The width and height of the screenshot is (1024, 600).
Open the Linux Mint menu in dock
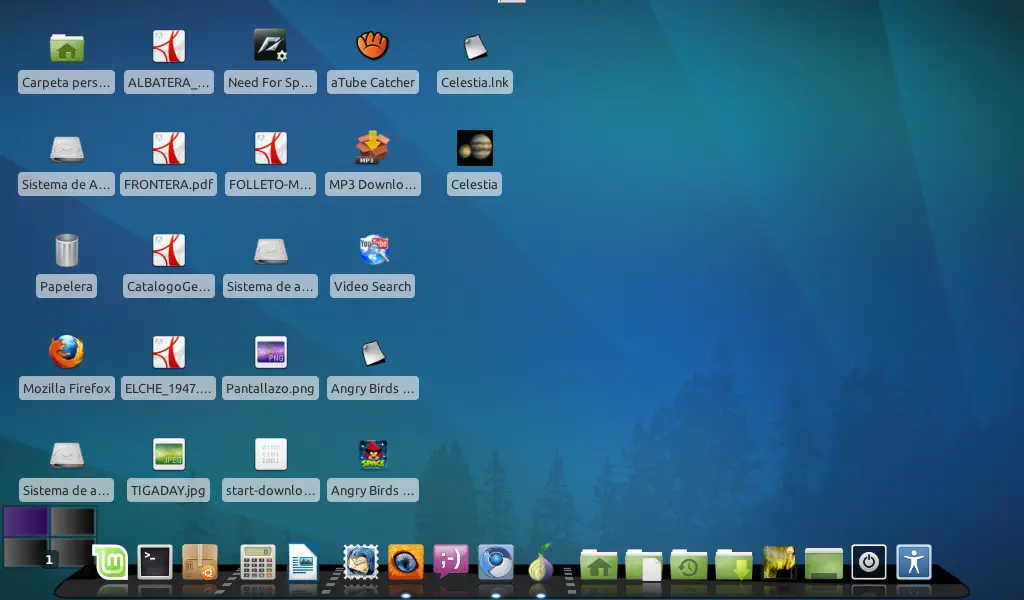(110, 561)
